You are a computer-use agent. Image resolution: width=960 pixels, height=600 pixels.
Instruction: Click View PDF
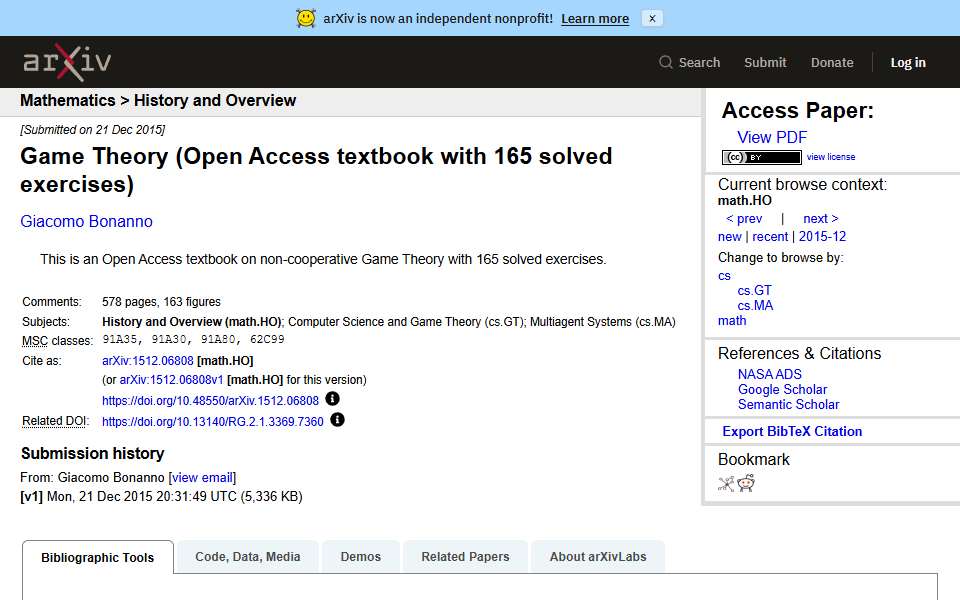[772, 137]
